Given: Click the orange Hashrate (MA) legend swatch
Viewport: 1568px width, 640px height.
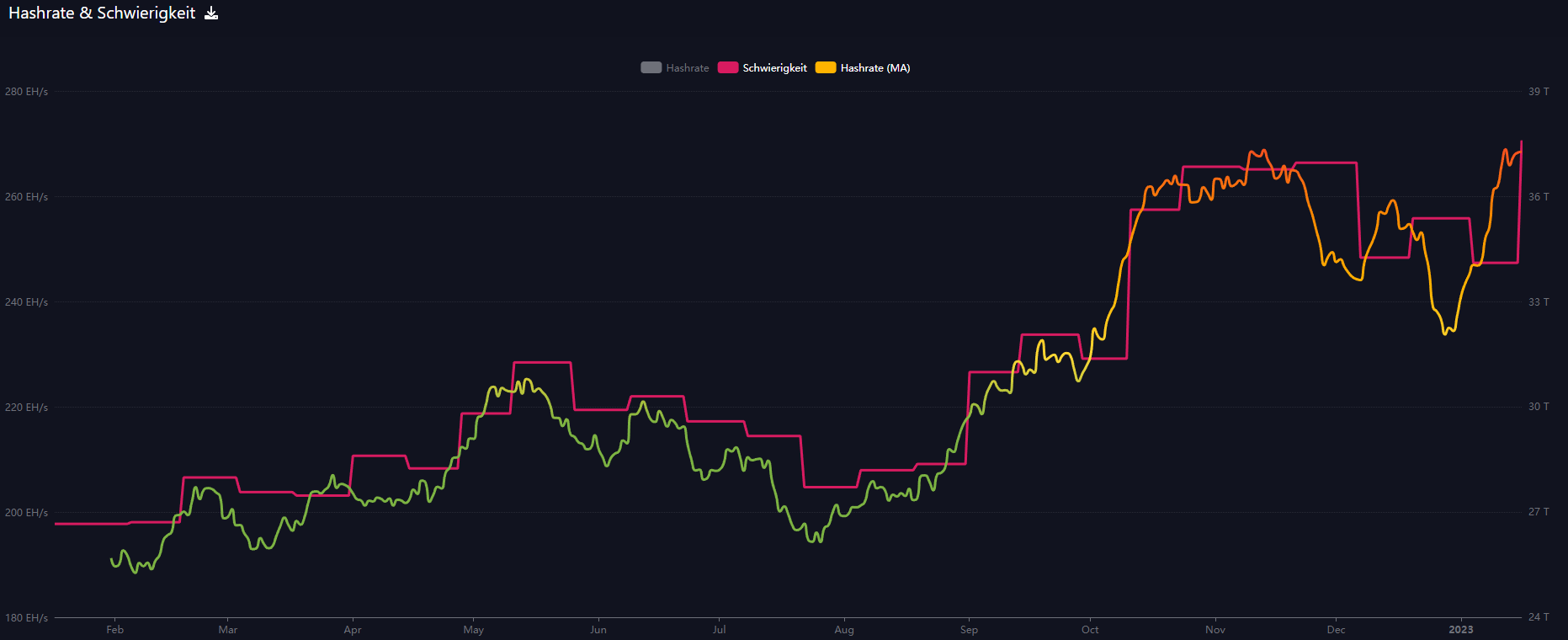Looking at the screenshot, I should coord(826,68).
